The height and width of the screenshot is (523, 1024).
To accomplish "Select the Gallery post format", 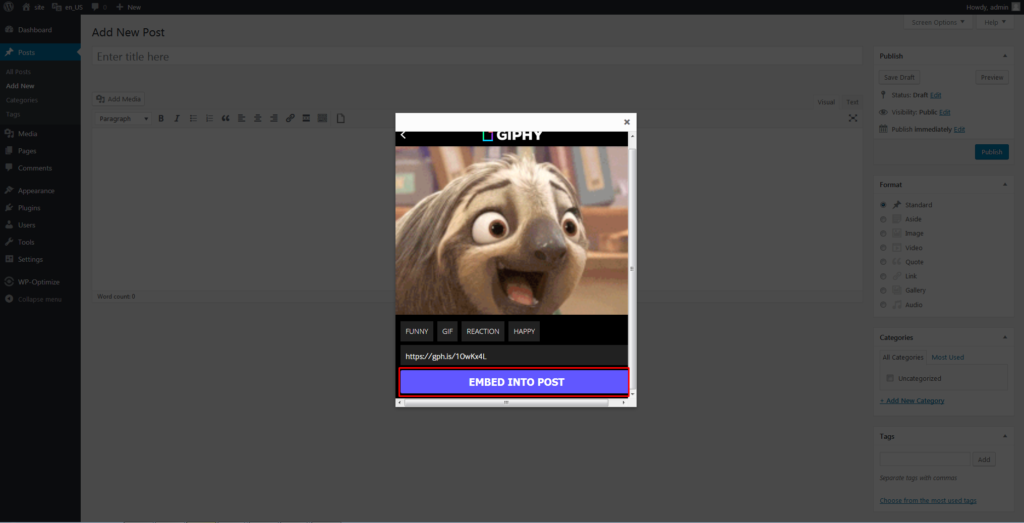I will 883,290.
